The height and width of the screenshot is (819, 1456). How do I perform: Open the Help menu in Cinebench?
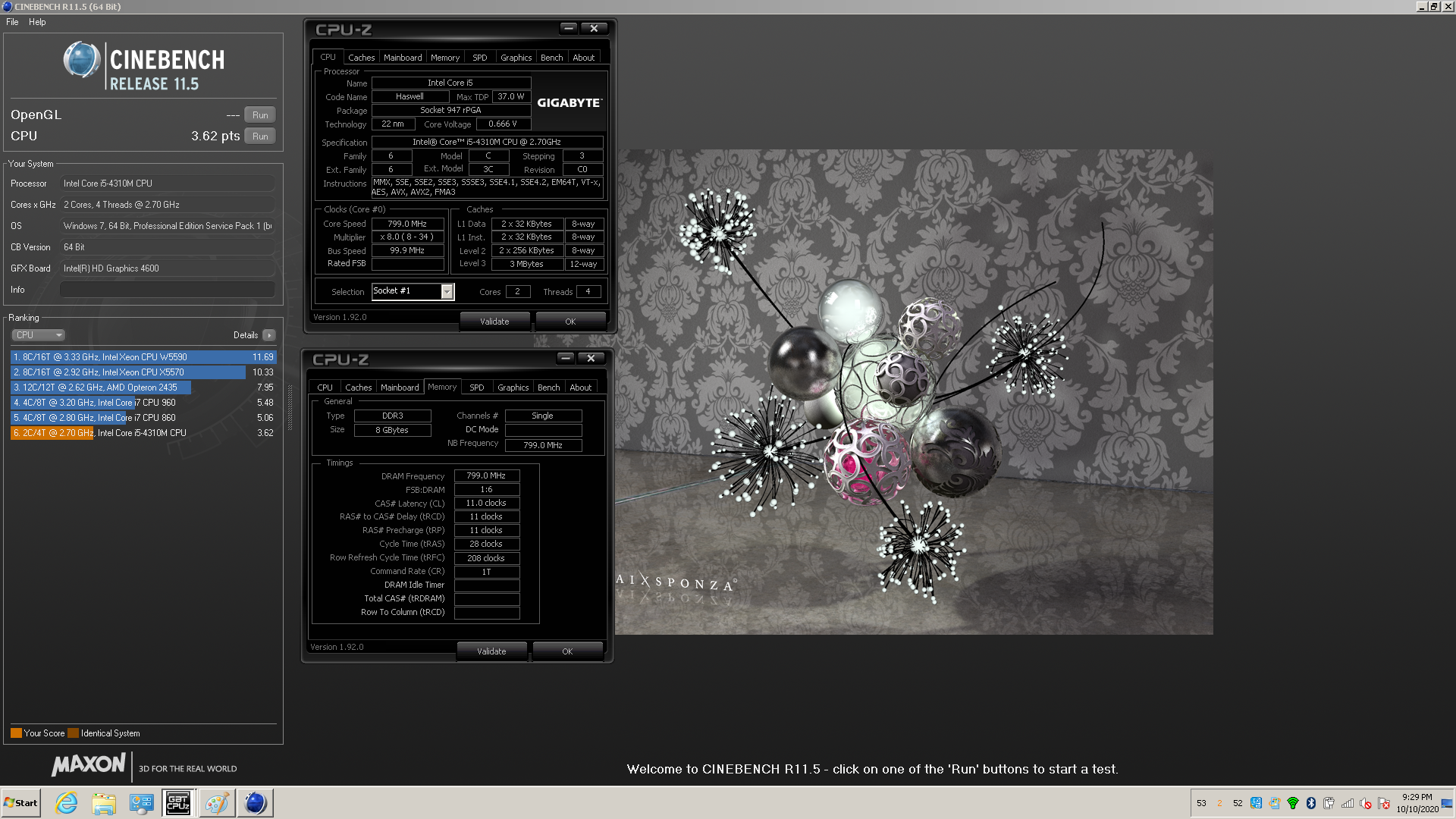[37, 22]
